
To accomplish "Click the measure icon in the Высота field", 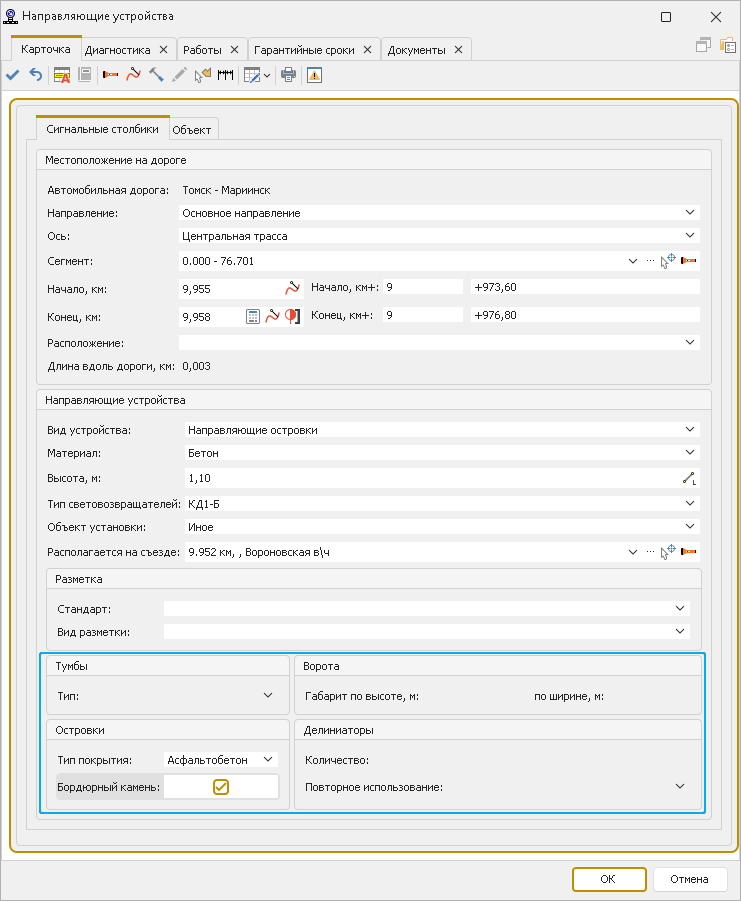I will pos(689,478).
